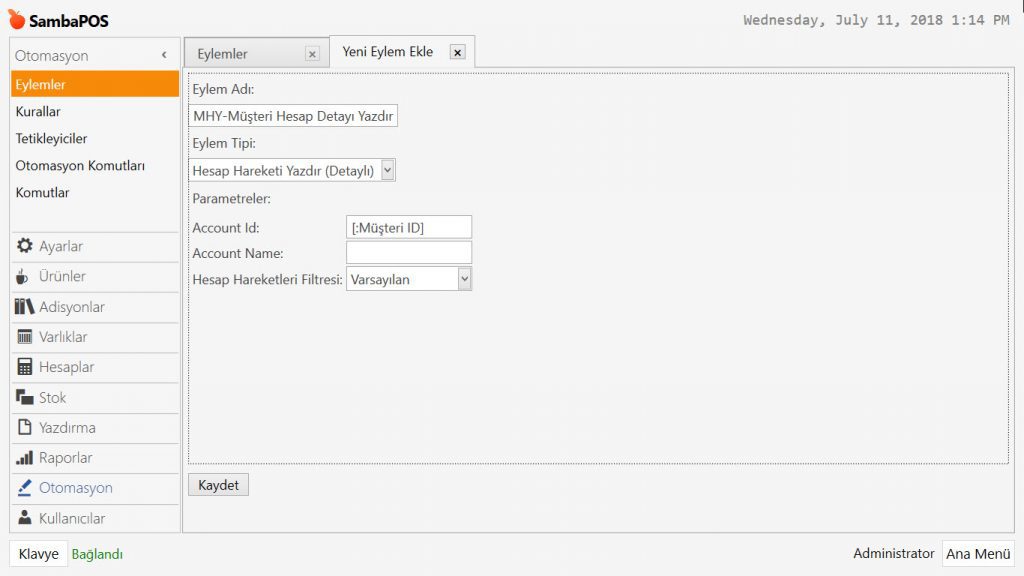
Task: Open Ürünler via its cup icon
Action: click(23, 276)
